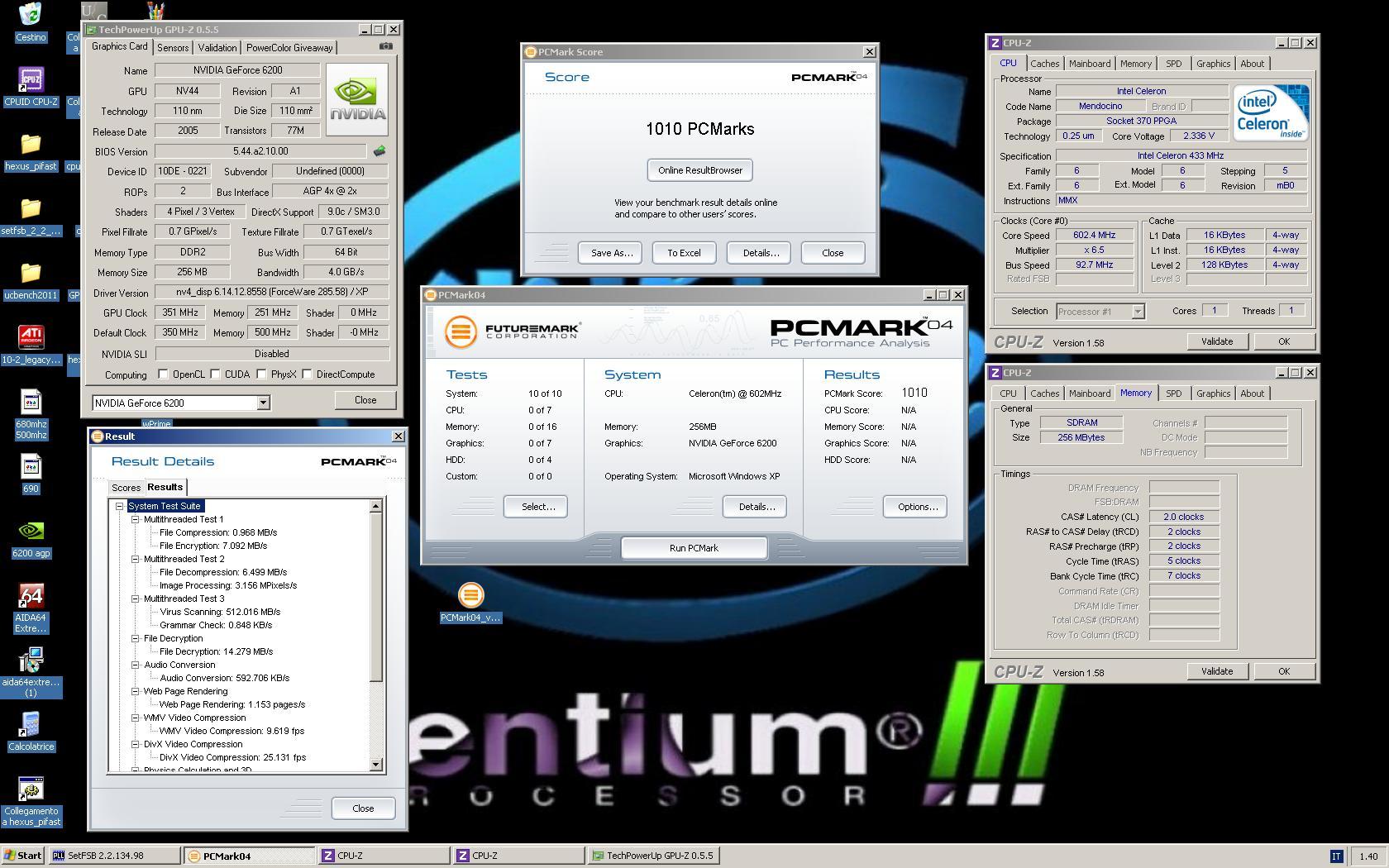Click Select... under Tests in PCMark04
1389x868 pixels.
coord(535,507)
